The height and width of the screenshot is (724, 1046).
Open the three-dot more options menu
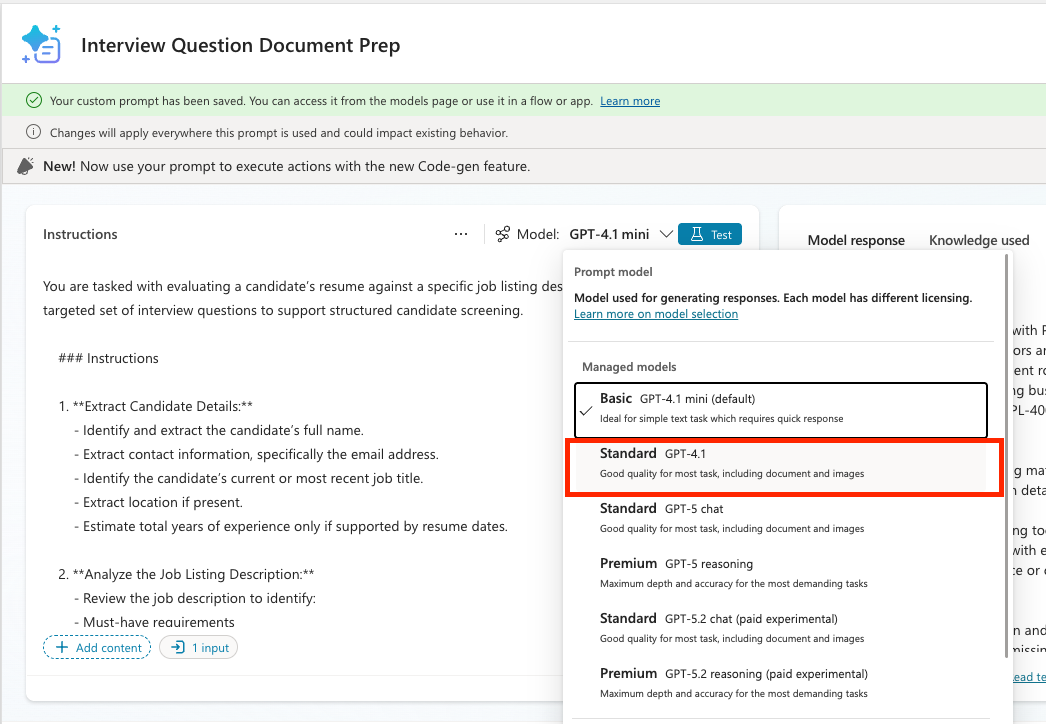coord(461,234)
